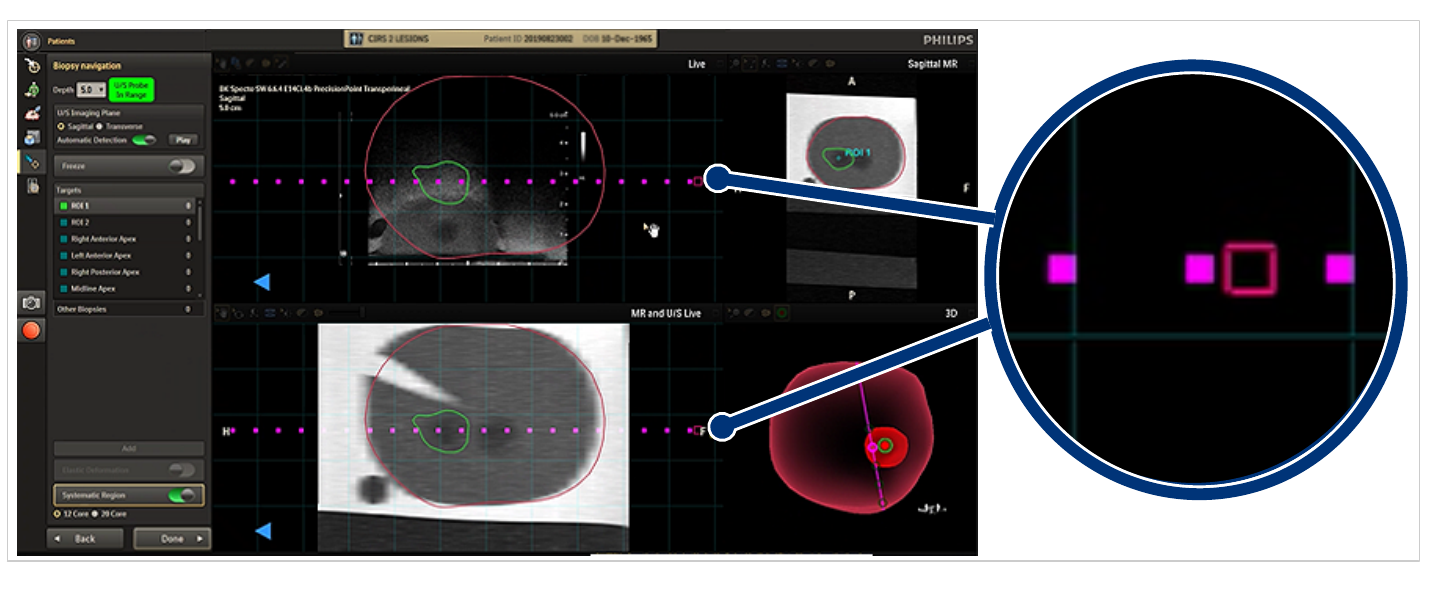Viewport: 1431px width, 594px height.
Task: Click the teal color swatch beside ROI 2
Action: point(64,222)
